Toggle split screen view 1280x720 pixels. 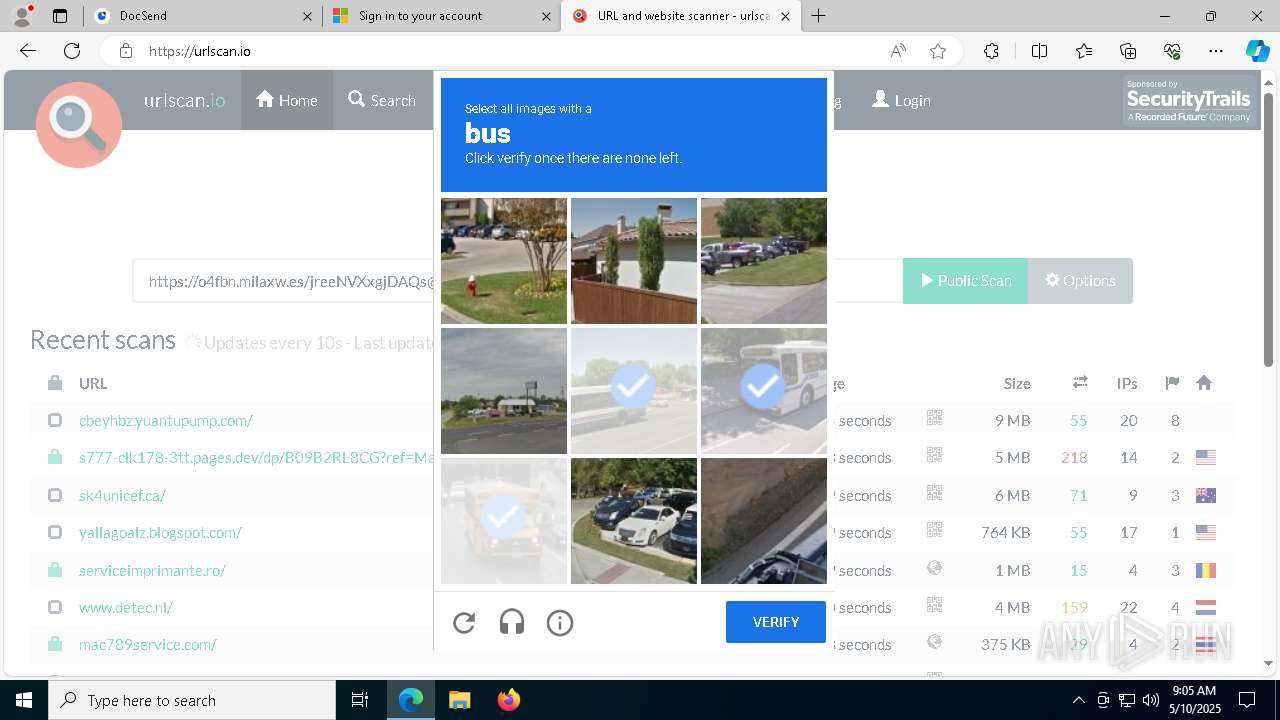pos(1039,51)
